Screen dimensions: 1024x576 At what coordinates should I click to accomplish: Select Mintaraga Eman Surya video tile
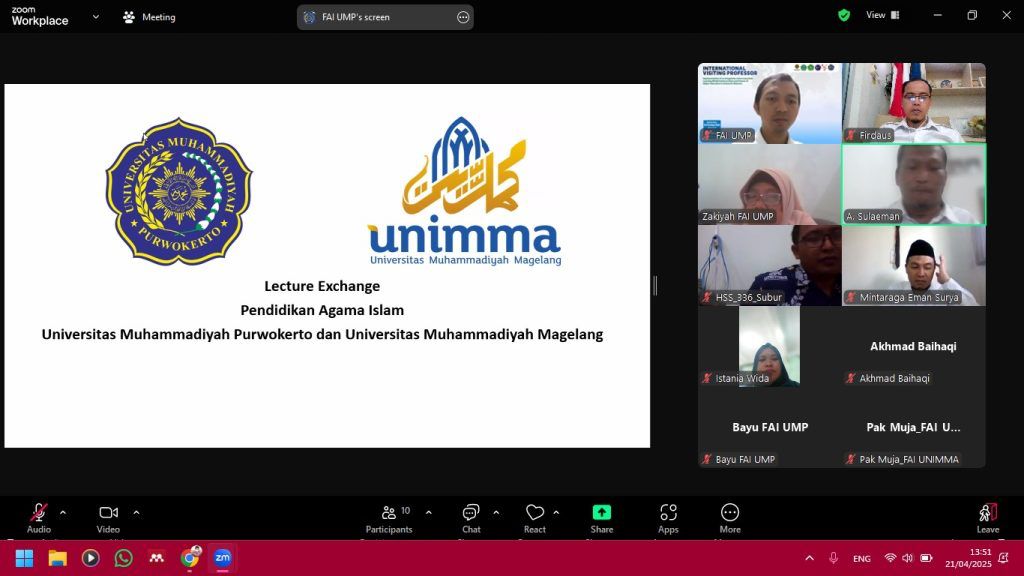click(x=914, y=265)
